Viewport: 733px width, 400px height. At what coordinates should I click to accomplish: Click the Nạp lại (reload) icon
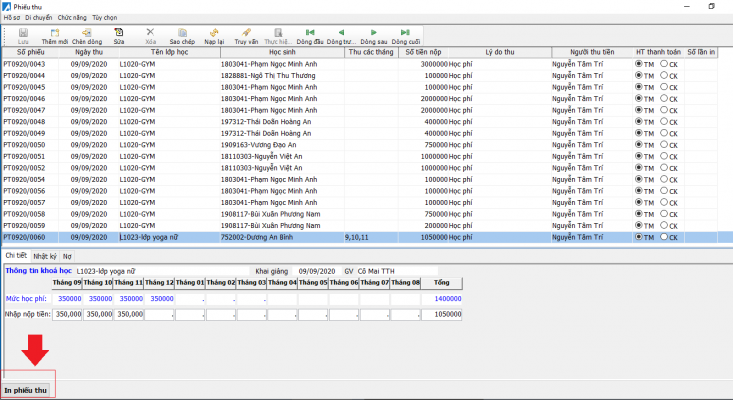pyautogui.click(x=214, y=33)
